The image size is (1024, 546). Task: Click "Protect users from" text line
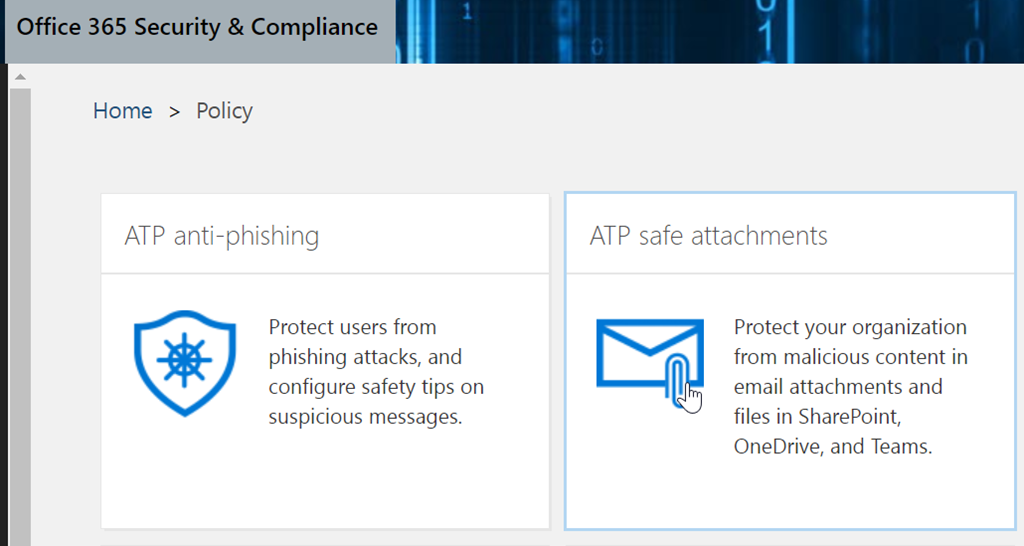pos(352,327)
